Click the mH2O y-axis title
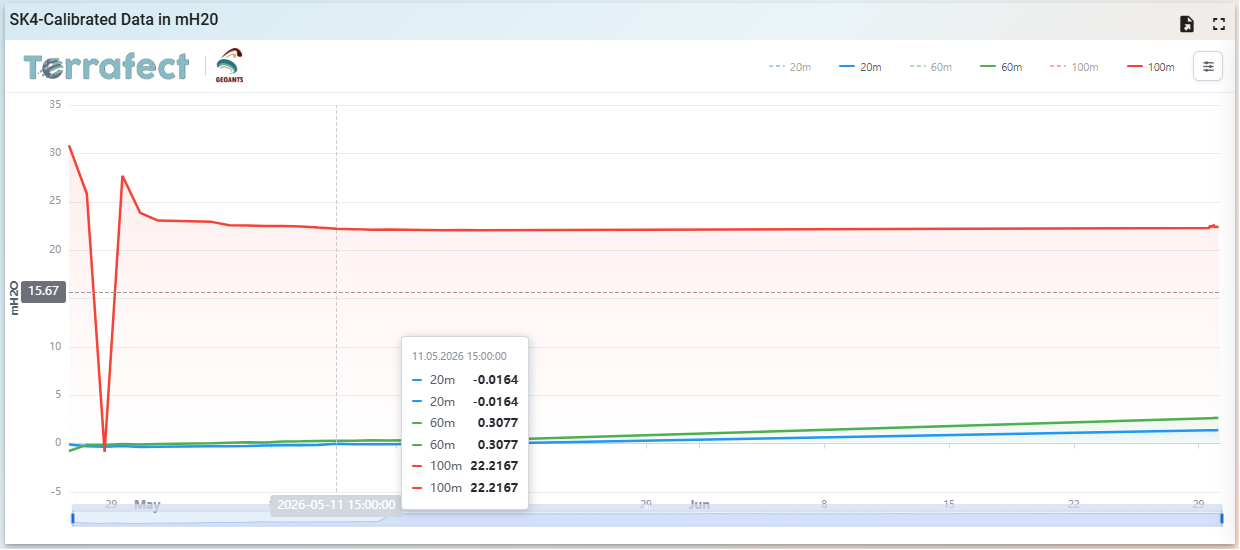This screenshot has width=1240, height=550. pos(14,297)
